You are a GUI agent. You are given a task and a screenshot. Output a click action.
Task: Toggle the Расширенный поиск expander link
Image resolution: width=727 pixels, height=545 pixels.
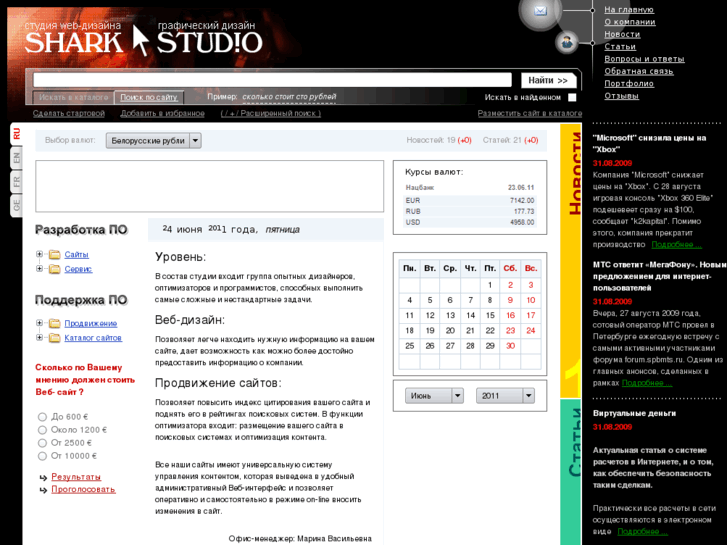pos(271,113)
